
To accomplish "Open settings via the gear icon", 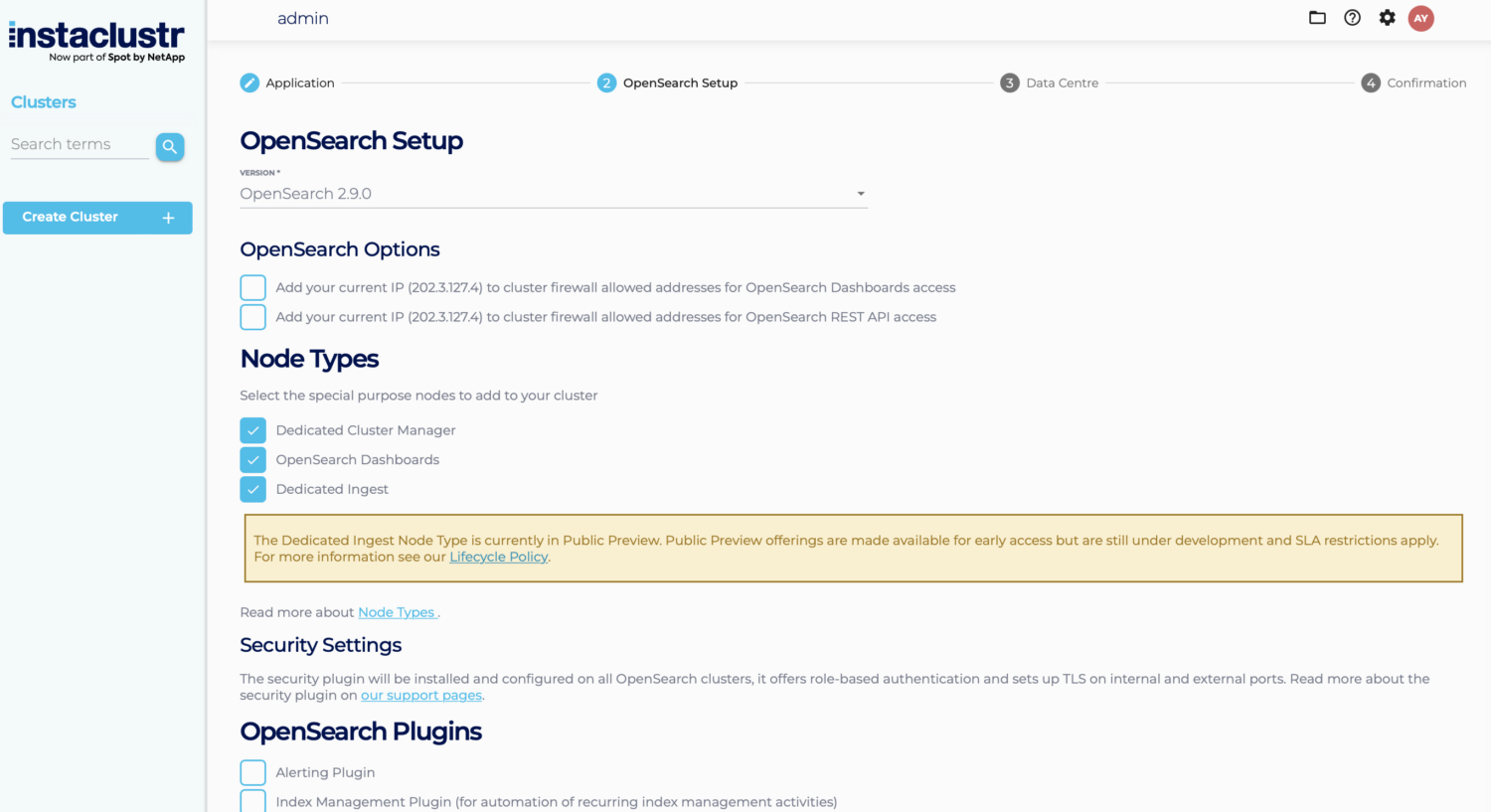I will 1387,17.
